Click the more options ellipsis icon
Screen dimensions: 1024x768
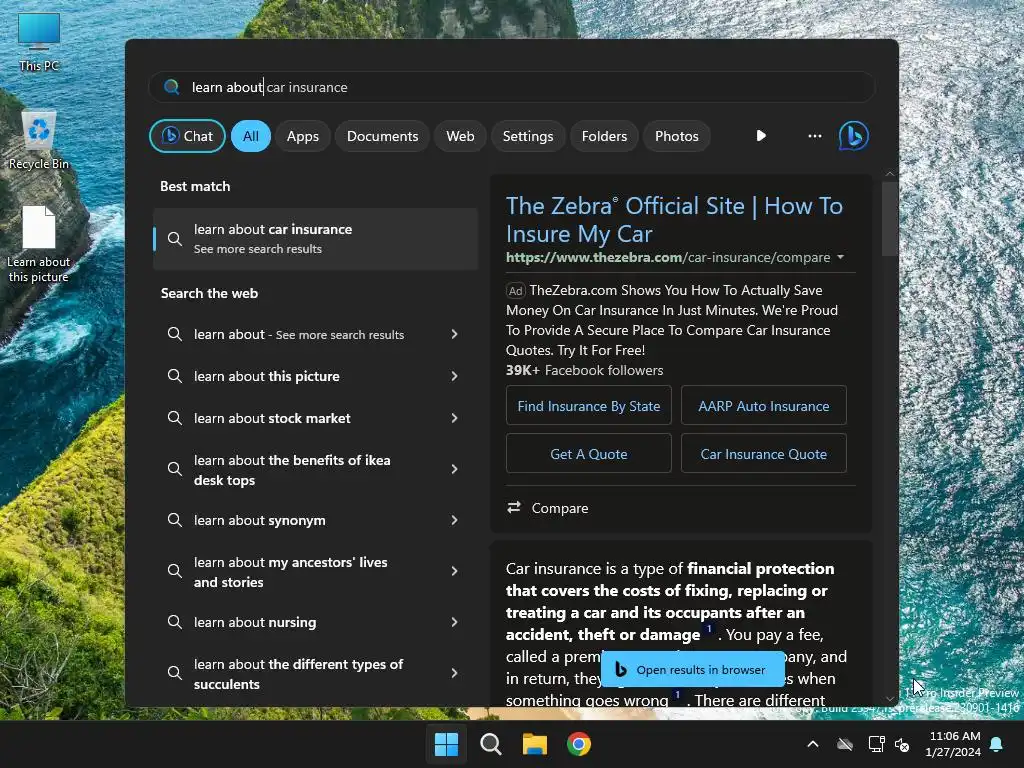click(814, 136)
